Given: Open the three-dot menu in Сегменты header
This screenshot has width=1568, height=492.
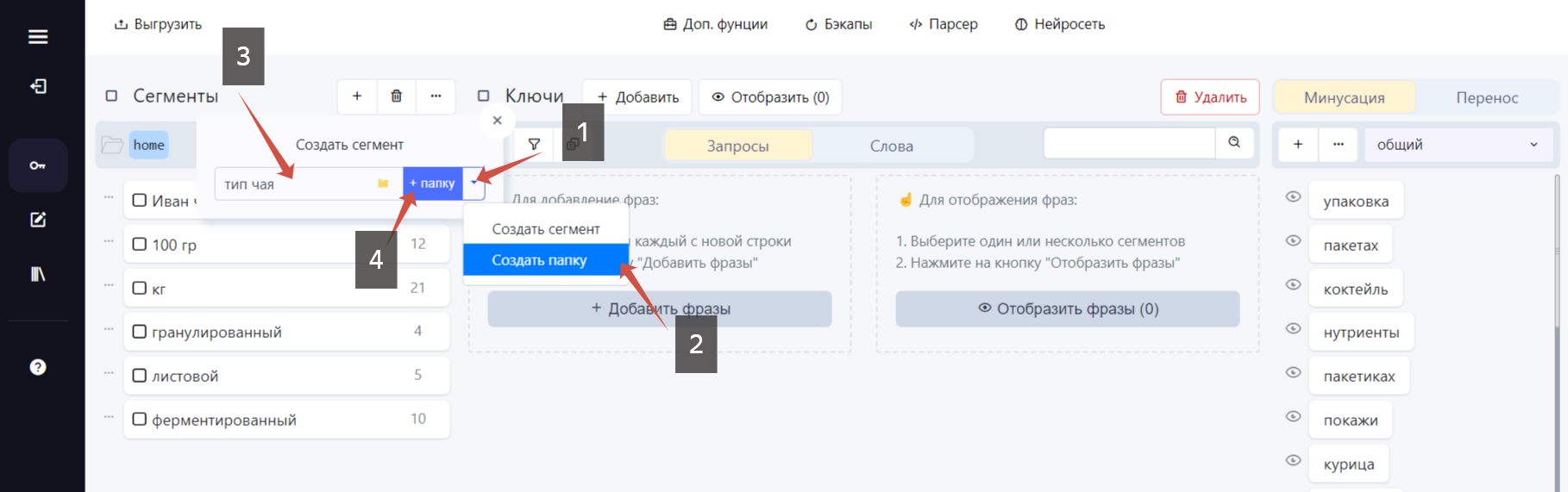Looking at the screenshot, I should (436, 97).
